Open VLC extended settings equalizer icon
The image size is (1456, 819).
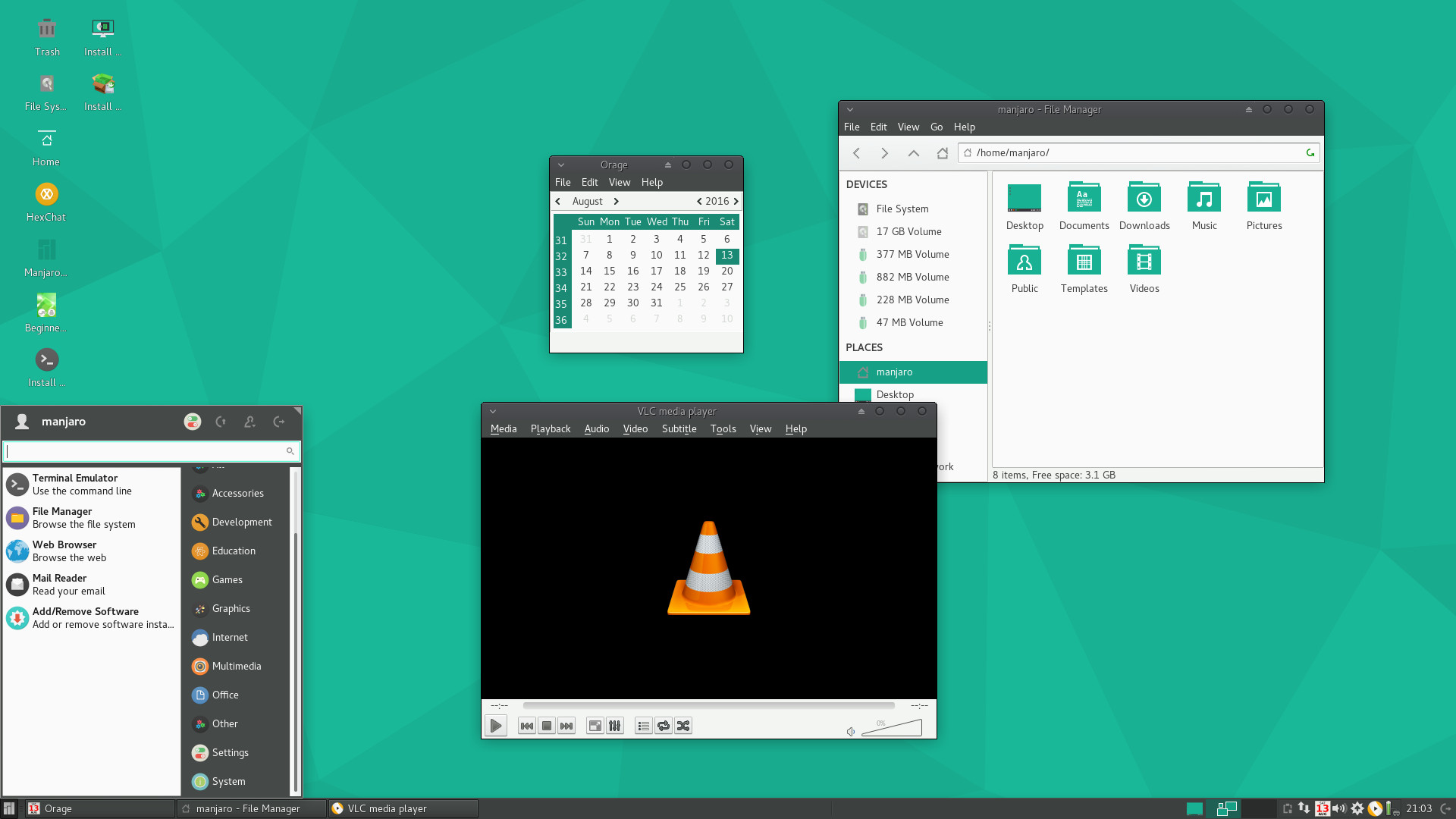[x=615, y=726]
